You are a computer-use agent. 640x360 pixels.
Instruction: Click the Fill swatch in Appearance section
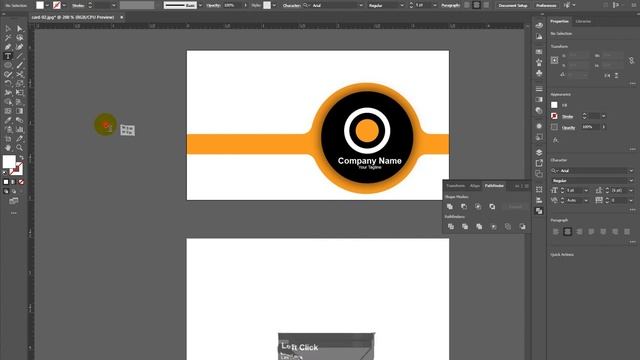(x=554, y=105)
